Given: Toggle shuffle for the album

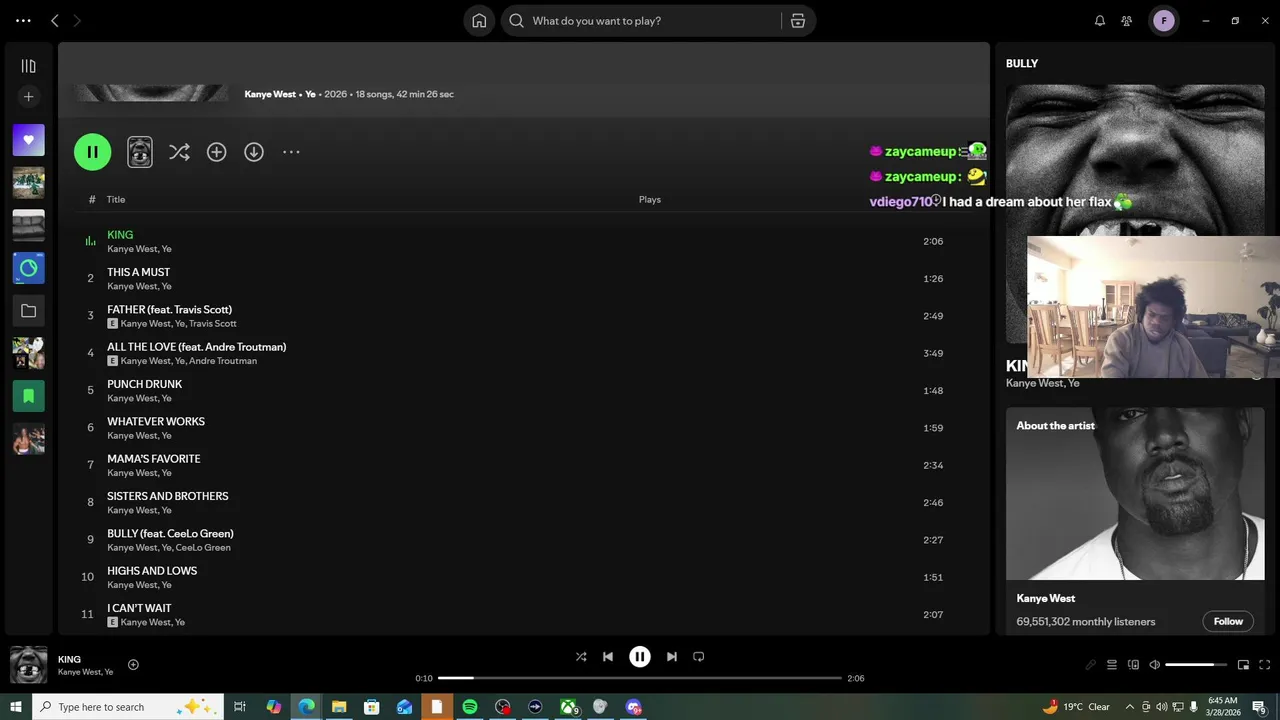Looking at the screenshot, I should [x=179, y=152].
